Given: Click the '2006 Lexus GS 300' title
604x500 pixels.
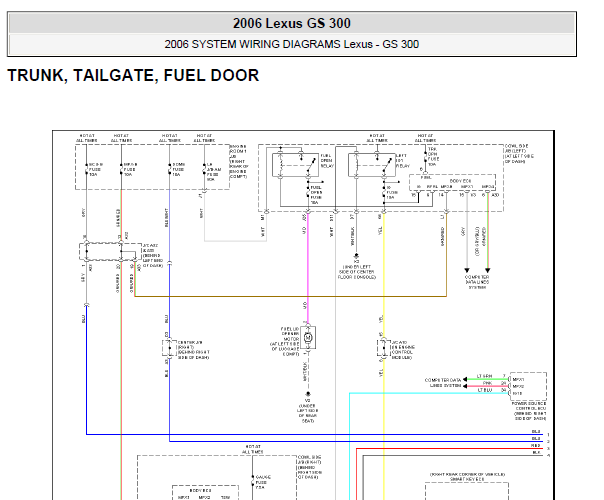Looking at the screenshot, I should coord(292,23).
